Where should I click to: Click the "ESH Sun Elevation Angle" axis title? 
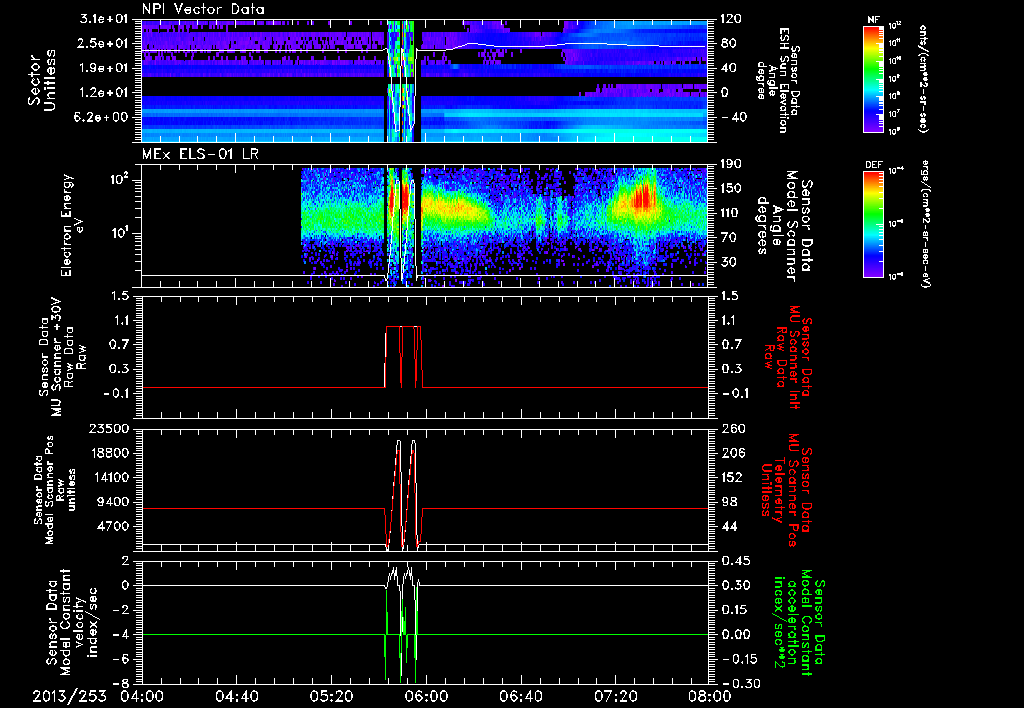[x=779, y=80]
